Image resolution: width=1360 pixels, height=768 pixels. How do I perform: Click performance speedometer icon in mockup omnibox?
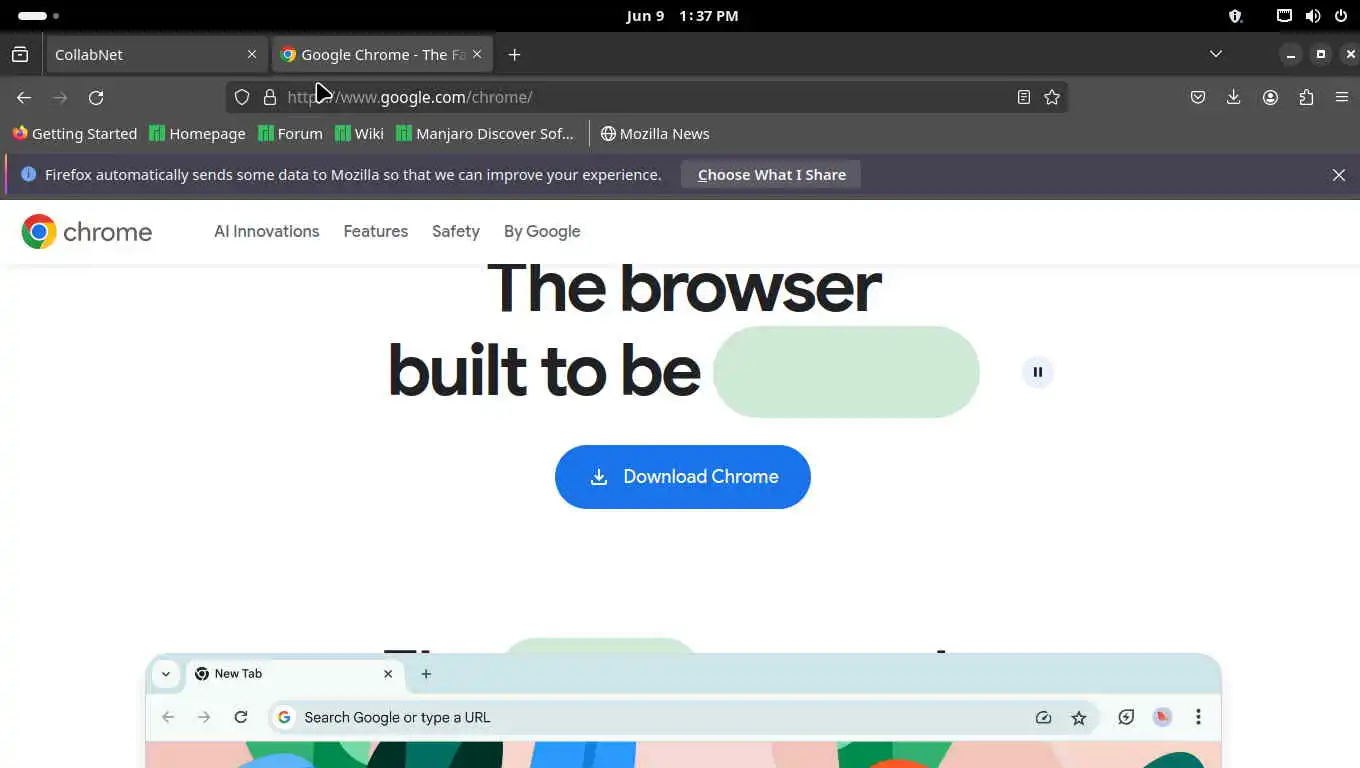1043,717
